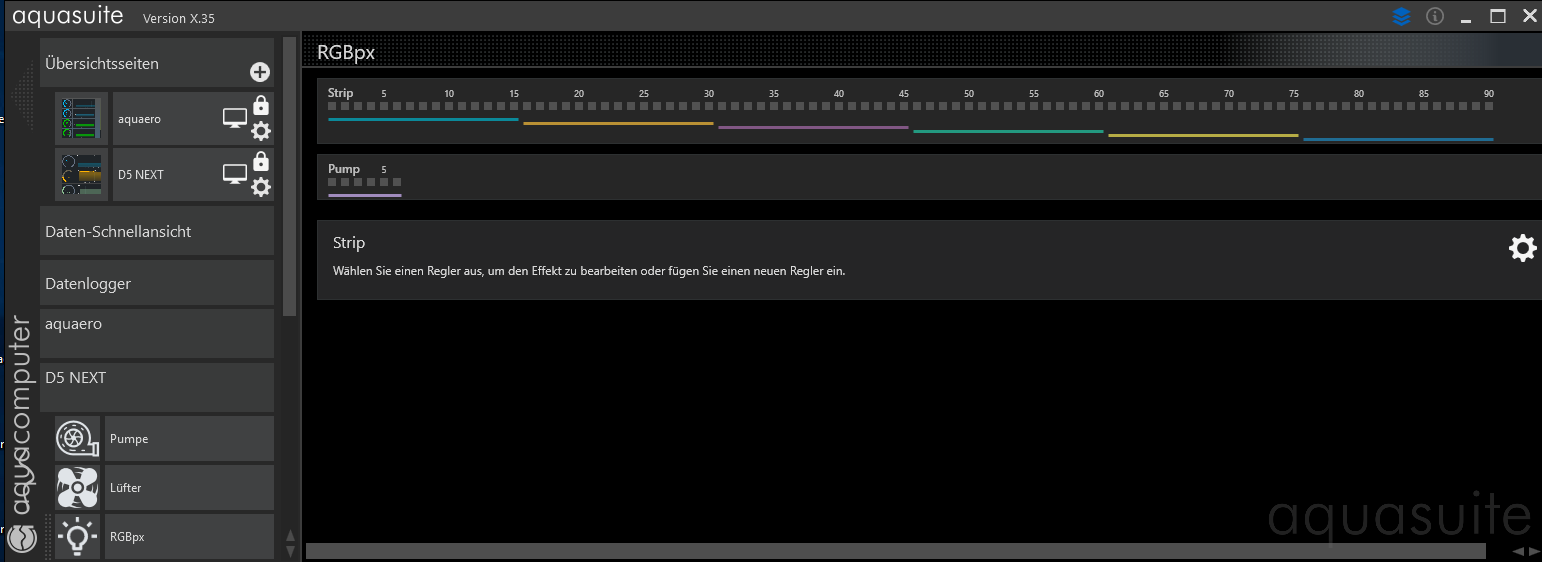Screen dimensions: 1542x562
Task: Select the yellow controller bar for LEDs 61-75
Action: 1203,136
